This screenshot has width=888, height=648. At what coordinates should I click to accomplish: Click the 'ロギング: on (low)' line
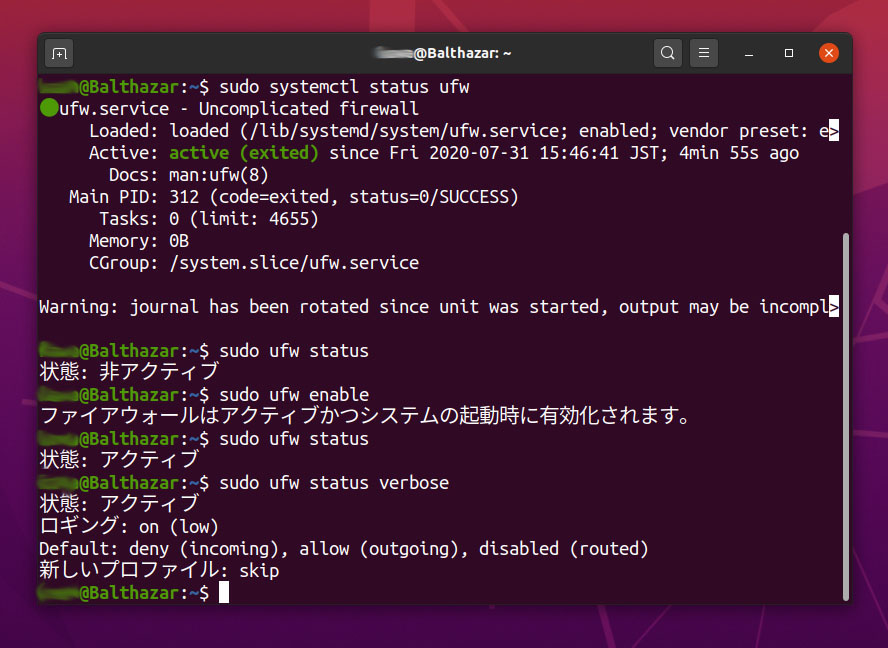coord(129,527)
